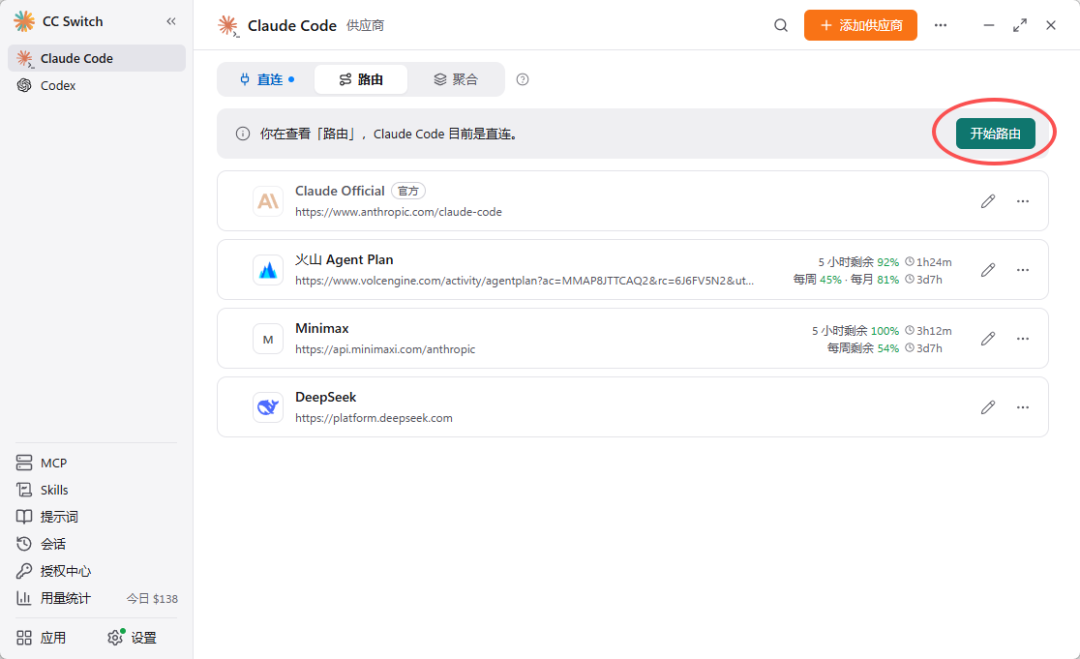
Task: Click the 供应商 header label
Action: [x=365, y=26]
